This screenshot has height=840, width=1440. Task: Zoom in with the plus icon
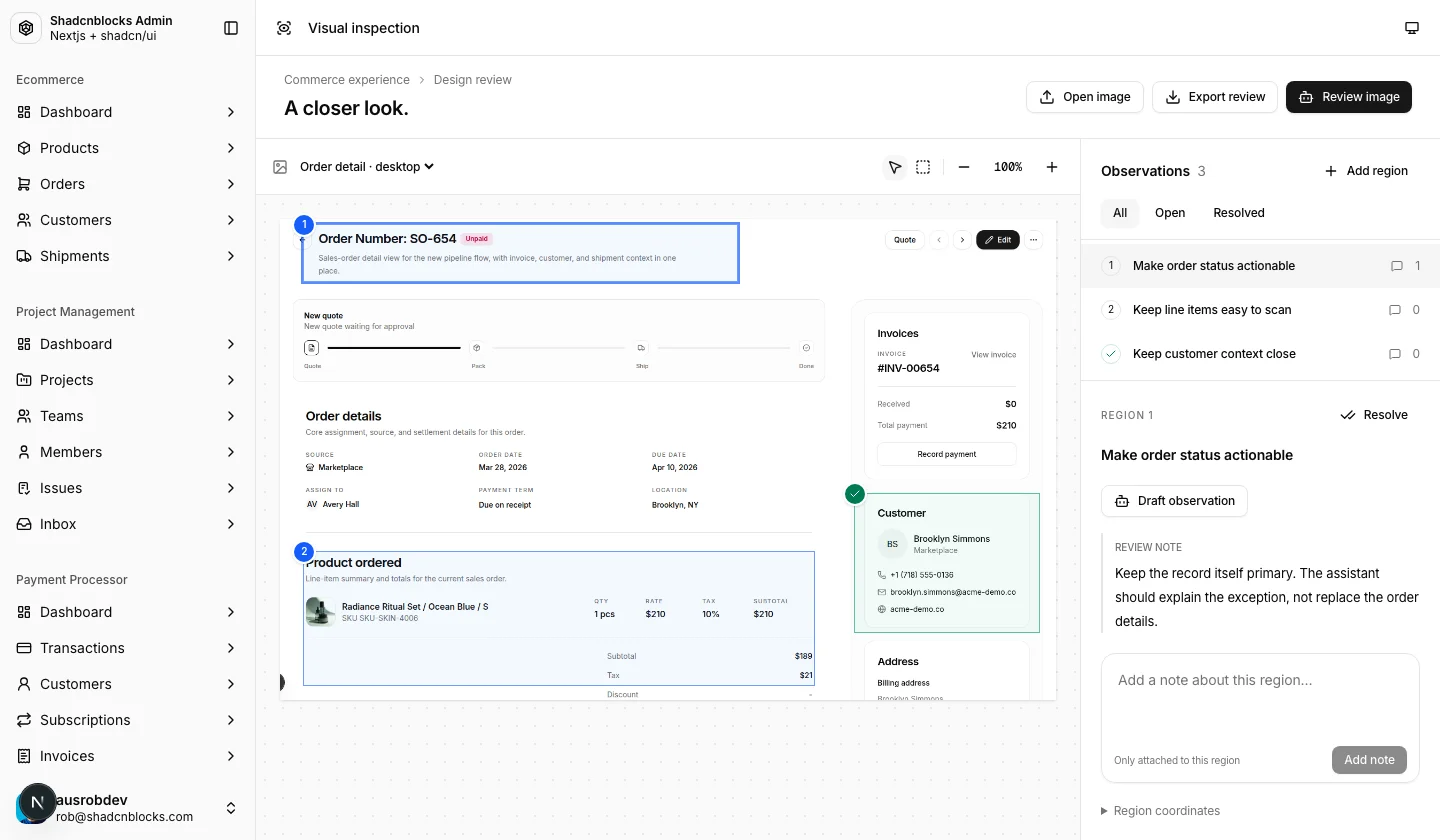[x=1052, y=167]
